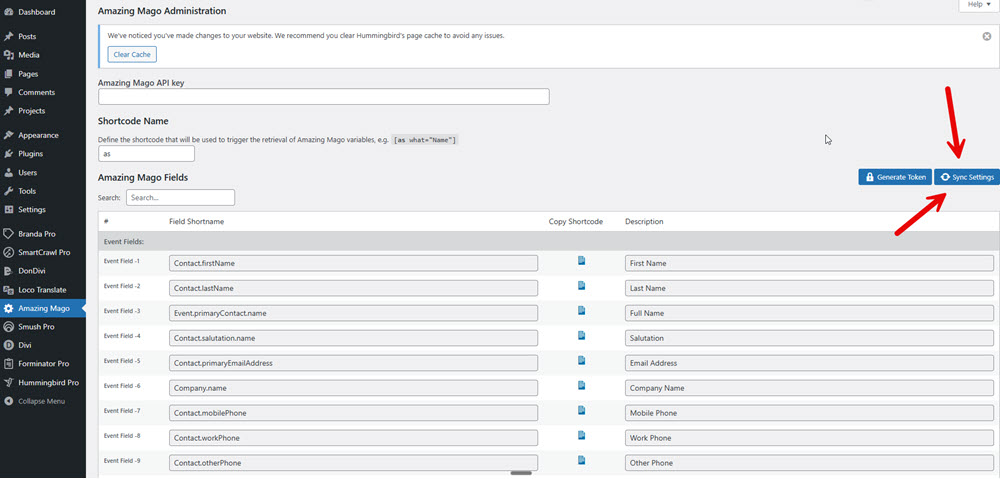Click the Contact.lastName shortname field
The height and width of the screenshot is (479, 1000).
click(x=353, y=288)
